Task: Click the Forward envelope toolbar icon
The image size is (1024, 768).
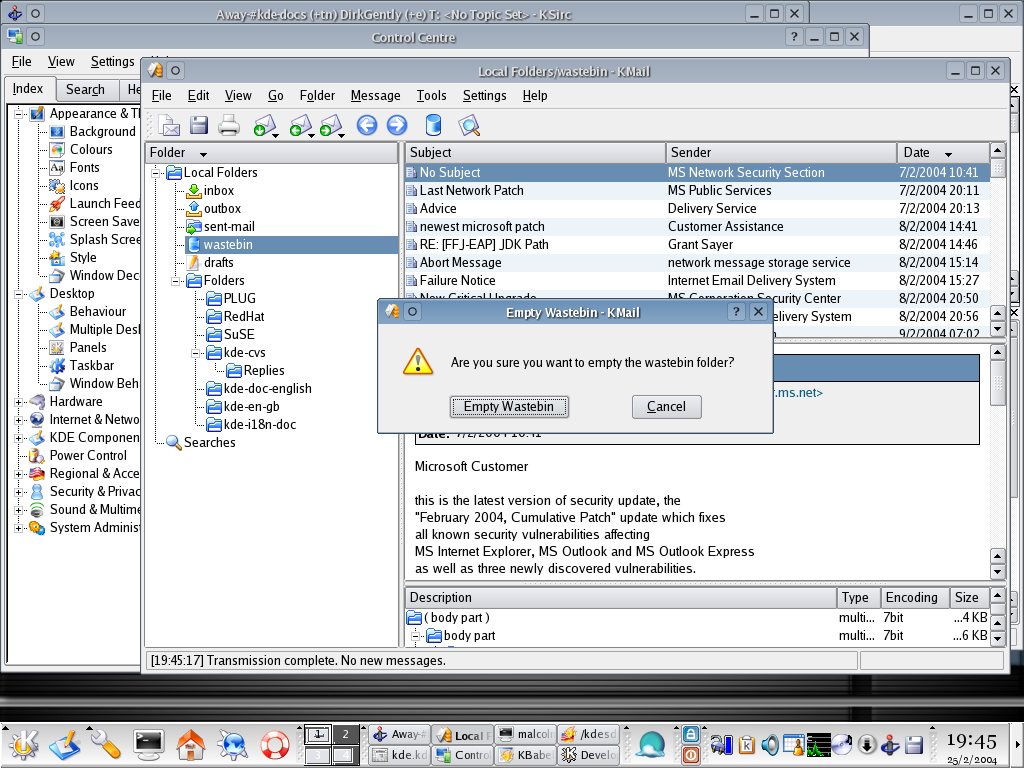Action: 330,125
